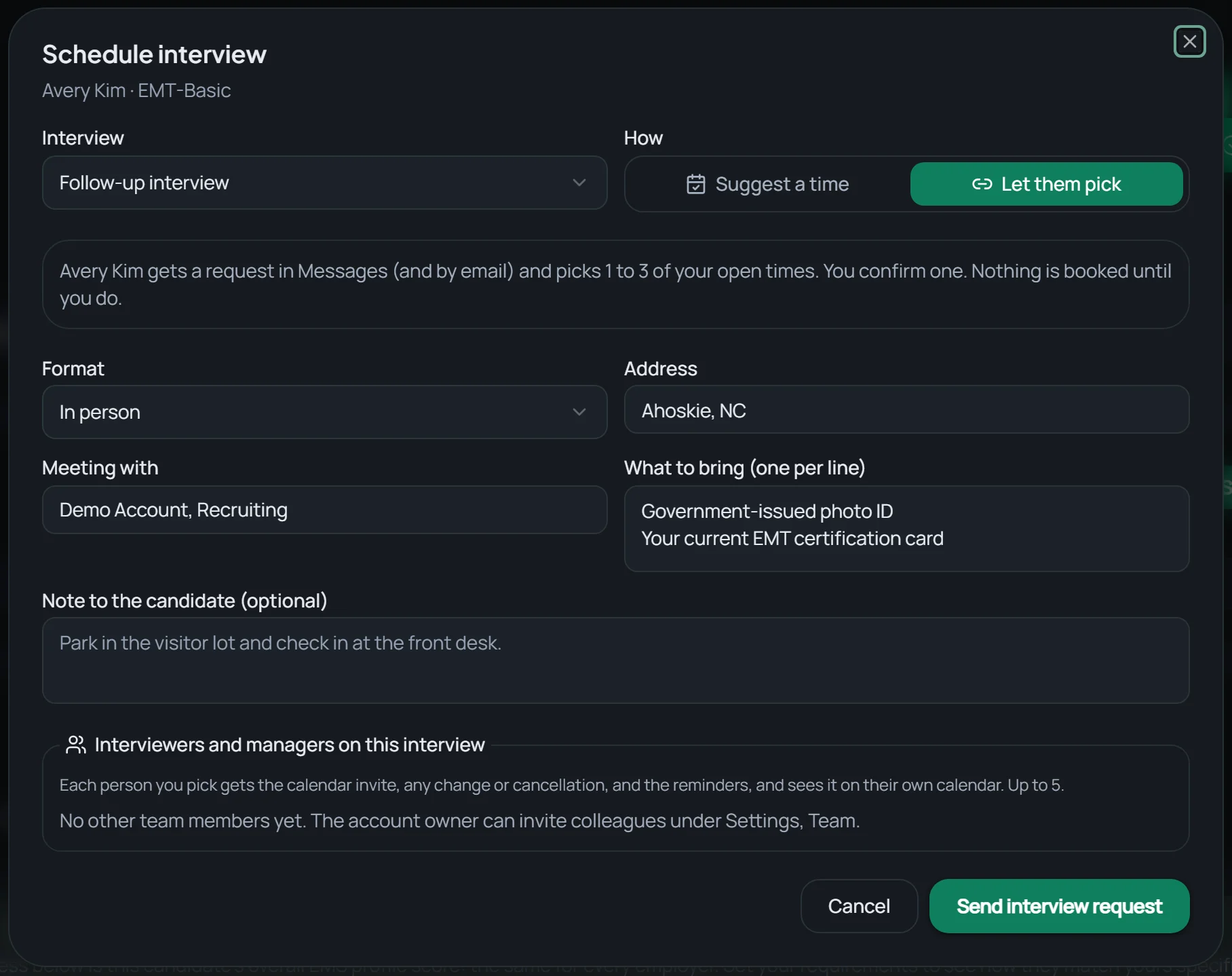The image size is (1232, 976).
Task: Click the 'Note to the candidate (optional)' label
Action: coord(185,601)
